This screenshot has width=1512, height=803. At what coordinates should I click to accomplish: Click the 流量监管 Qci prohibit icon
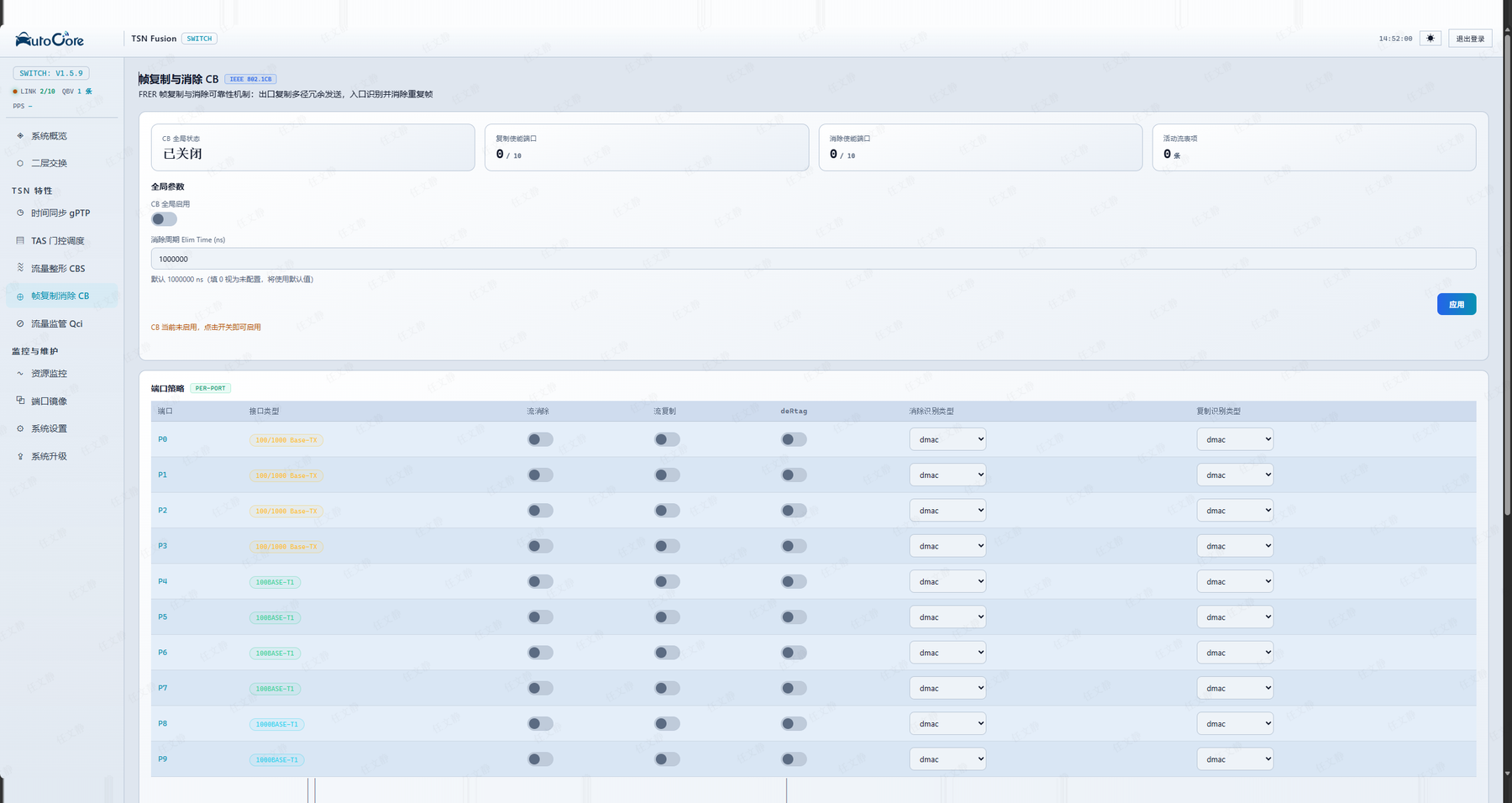click(20, 323)
